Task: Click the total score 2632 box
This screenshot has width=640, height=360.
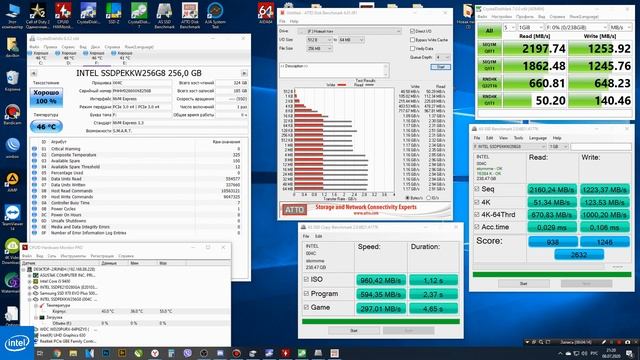Action: tap(579, 255)
